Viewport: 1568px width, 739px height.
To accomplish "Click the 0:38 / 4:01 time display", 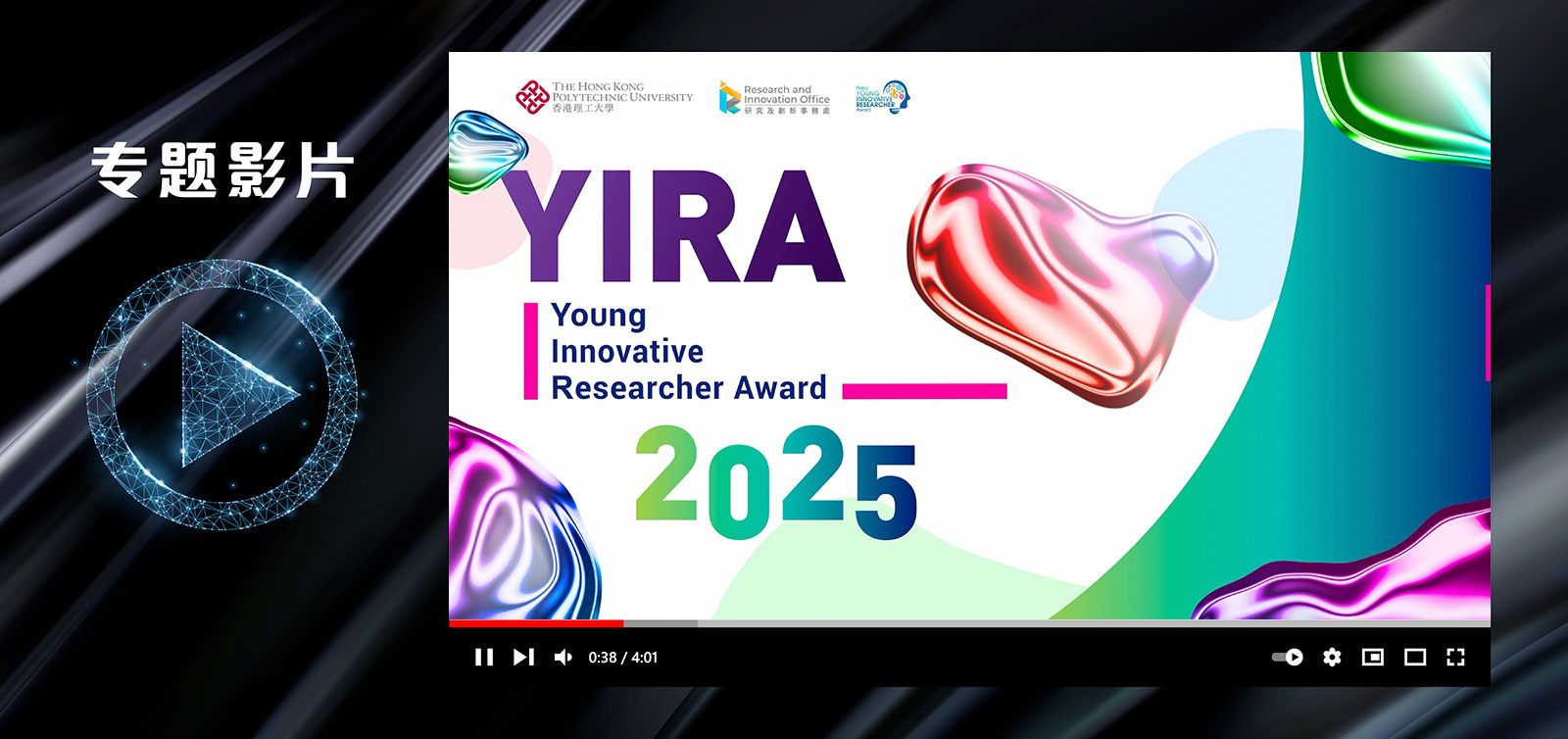I will click(x=623, y=658).
